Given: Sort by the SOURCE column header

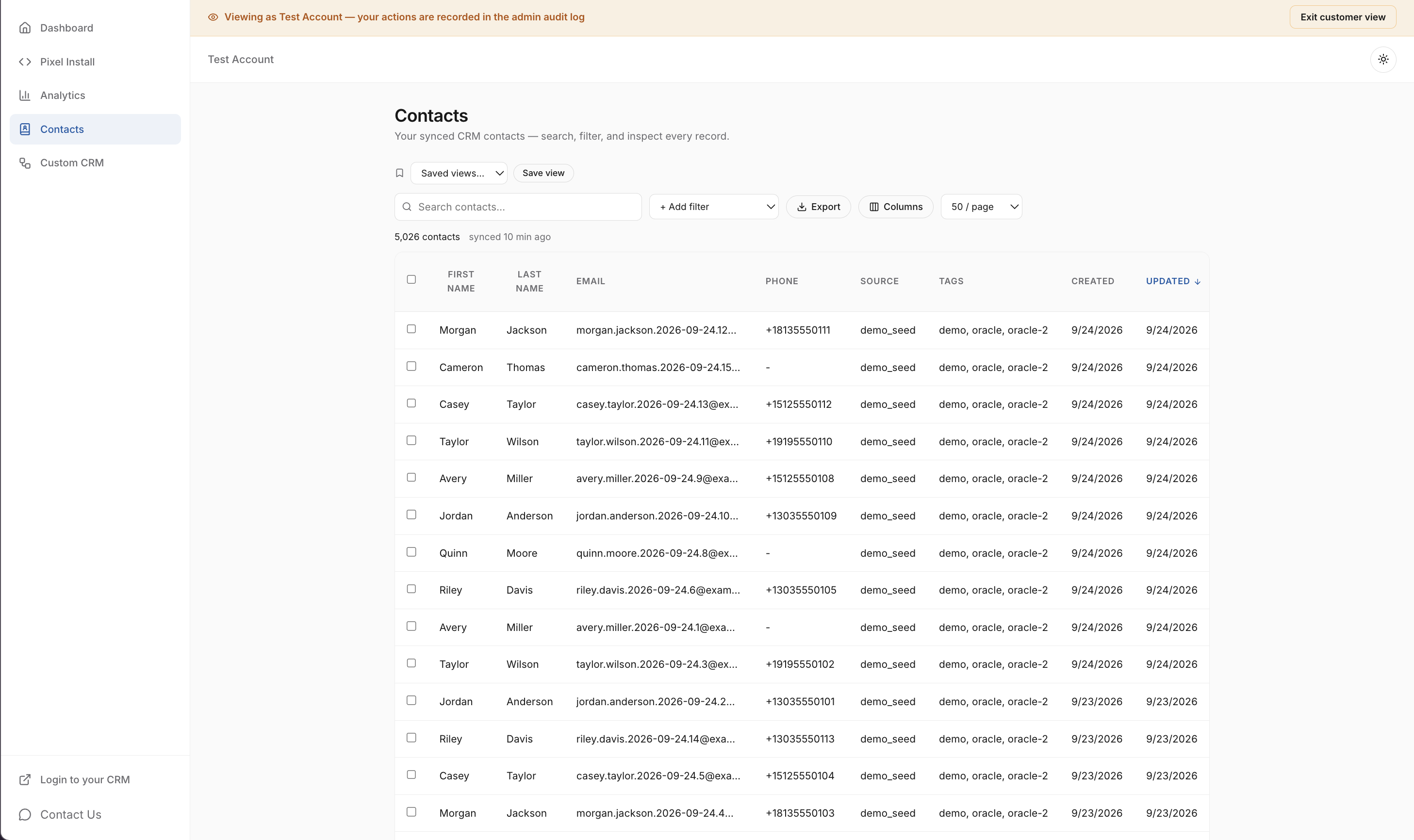Looking at the screenshot, I should pyautogui.click(x=879, y=281).
